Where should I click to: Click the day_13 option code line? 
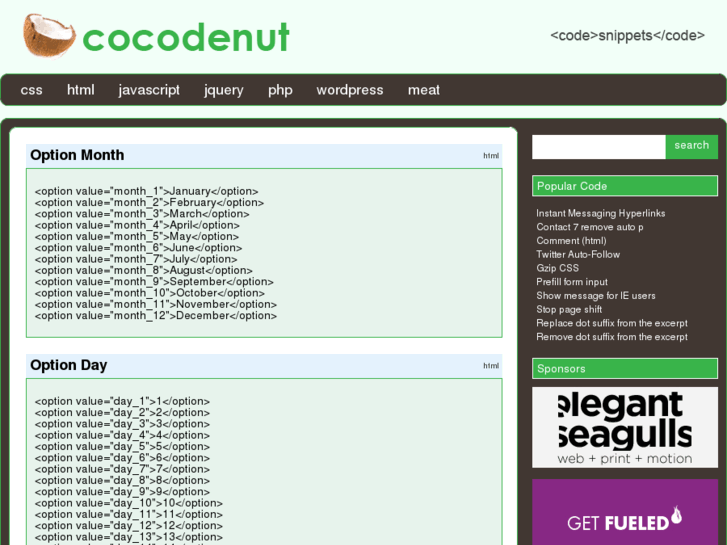pyautogui.click(x=128, y=537)
